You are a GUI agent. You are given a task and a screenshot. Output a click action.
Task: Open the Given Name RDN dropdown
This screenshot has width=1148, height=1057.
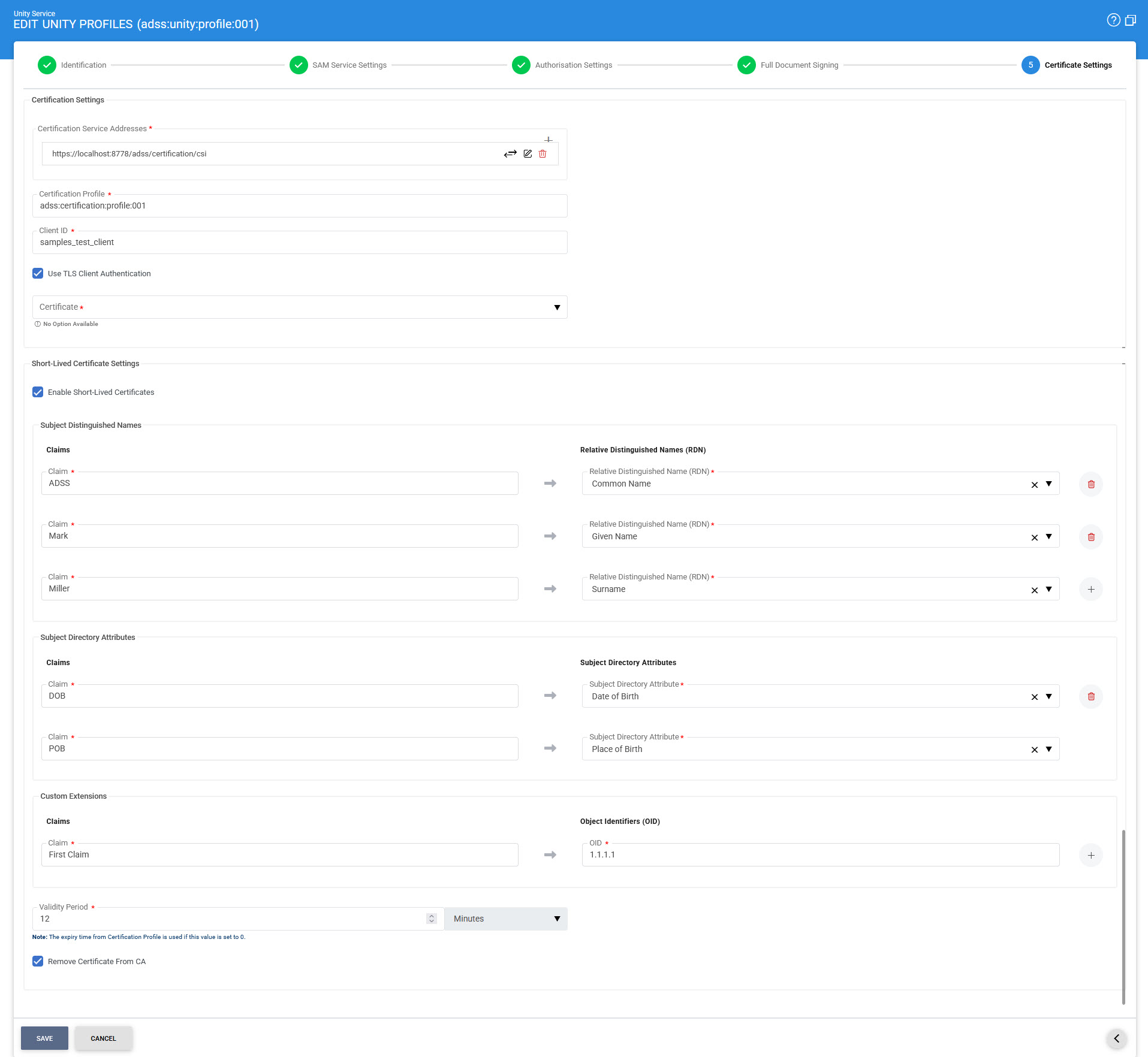1048,537
